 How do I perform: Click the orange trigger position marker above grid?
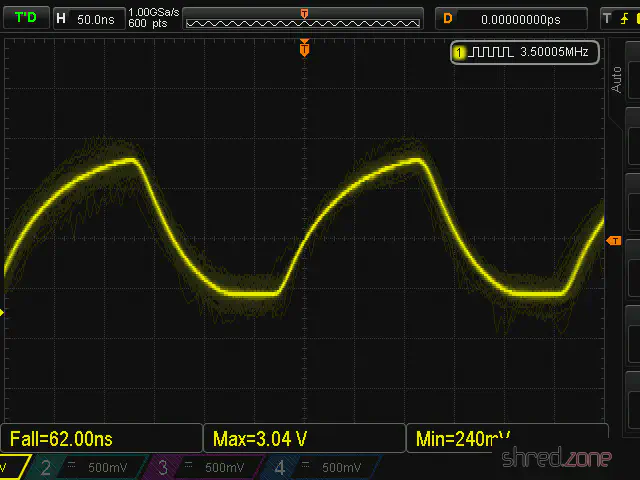coord(305,48)
